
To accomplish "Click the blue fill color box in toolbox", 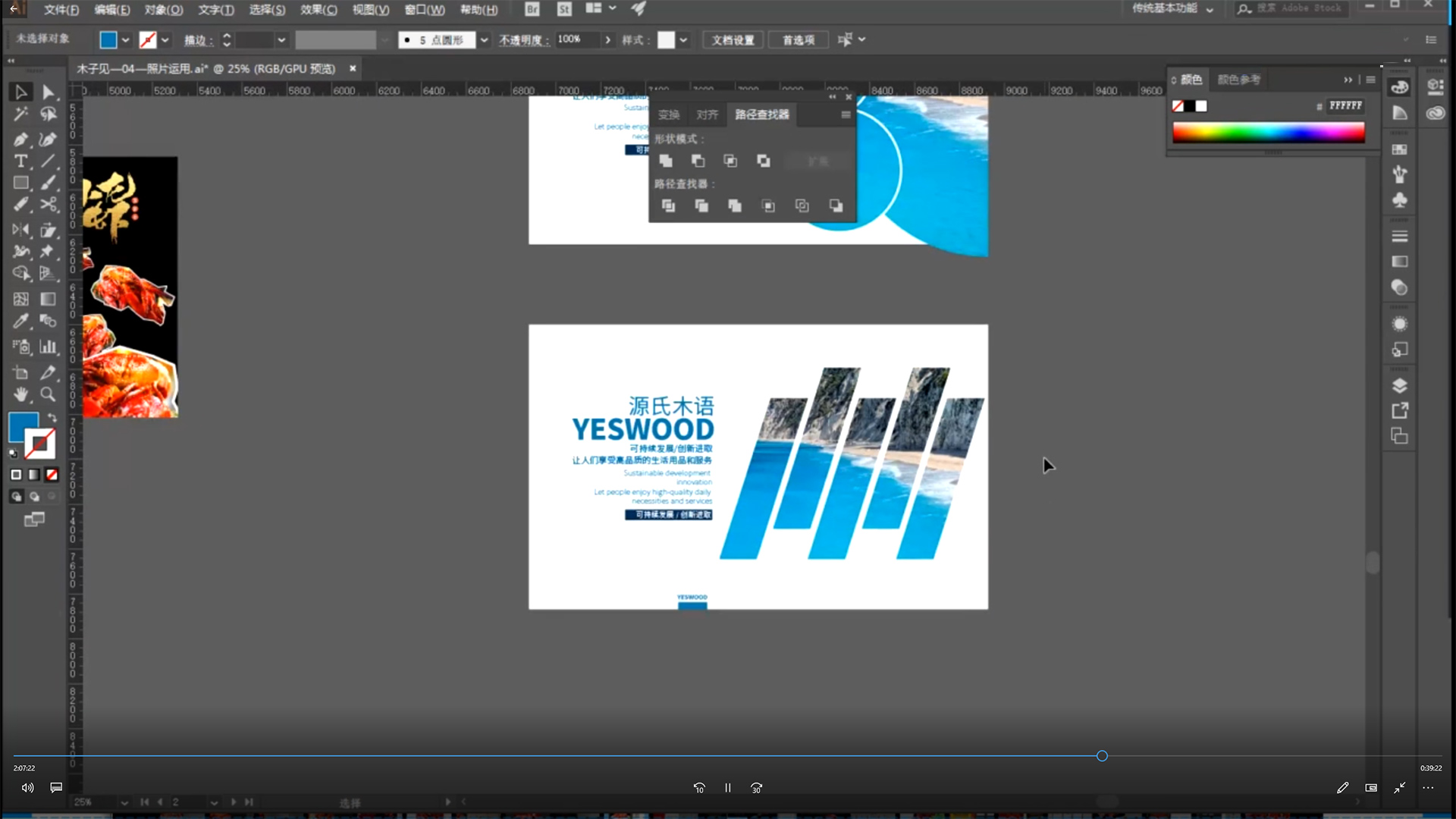I will pos(23,427).
